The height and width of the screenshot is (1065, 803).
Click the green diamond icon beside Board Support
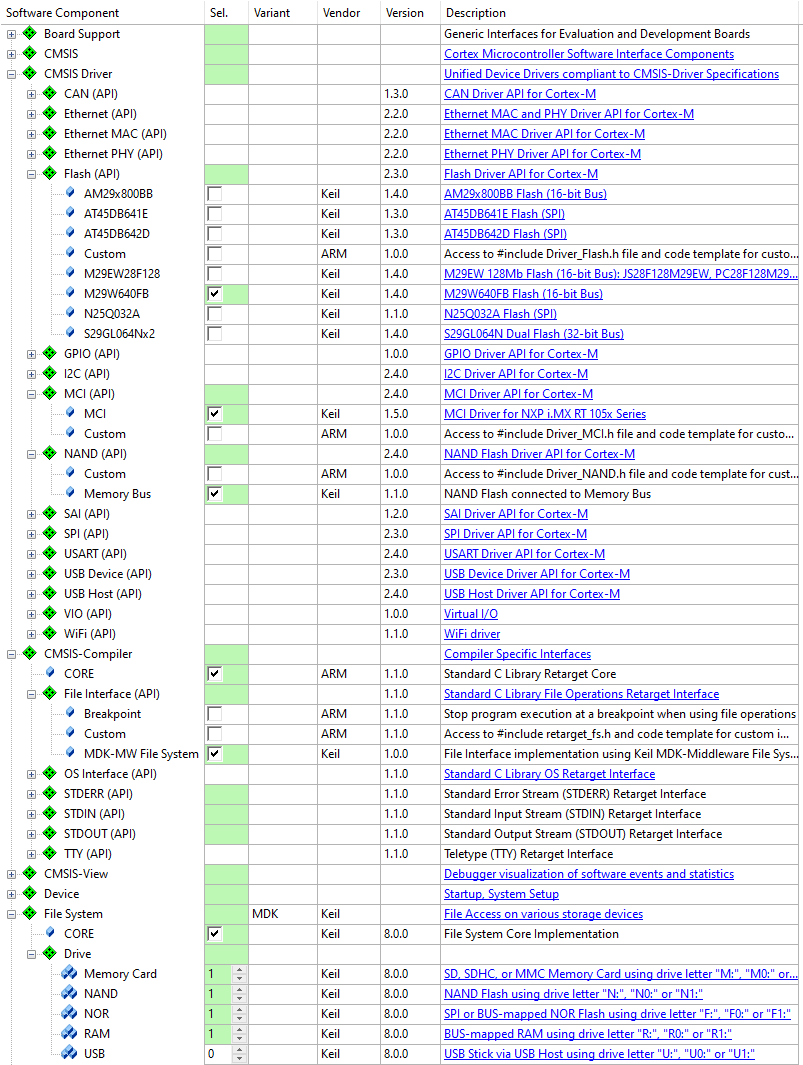(29, 34)
